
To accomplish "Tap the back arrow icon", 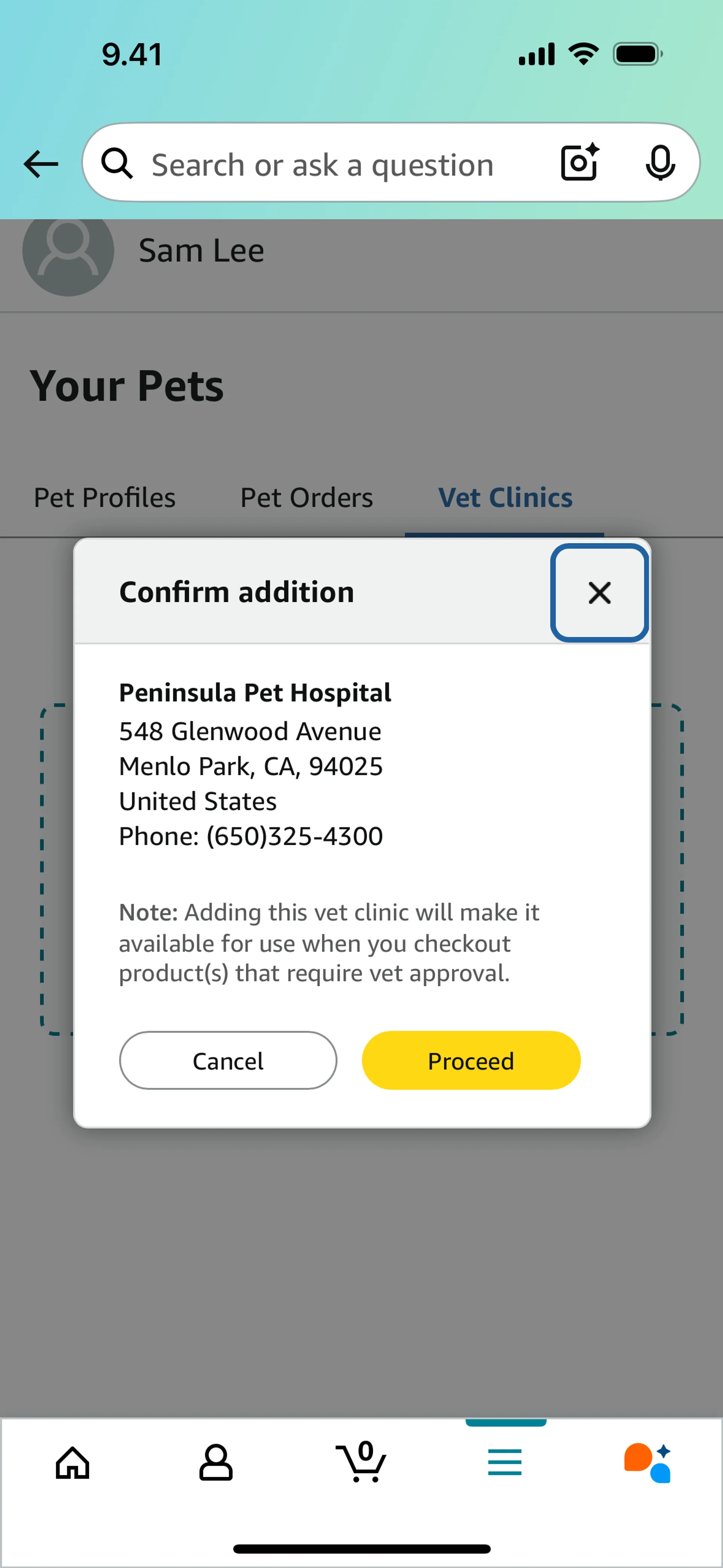I will click(x=41, y=164).
